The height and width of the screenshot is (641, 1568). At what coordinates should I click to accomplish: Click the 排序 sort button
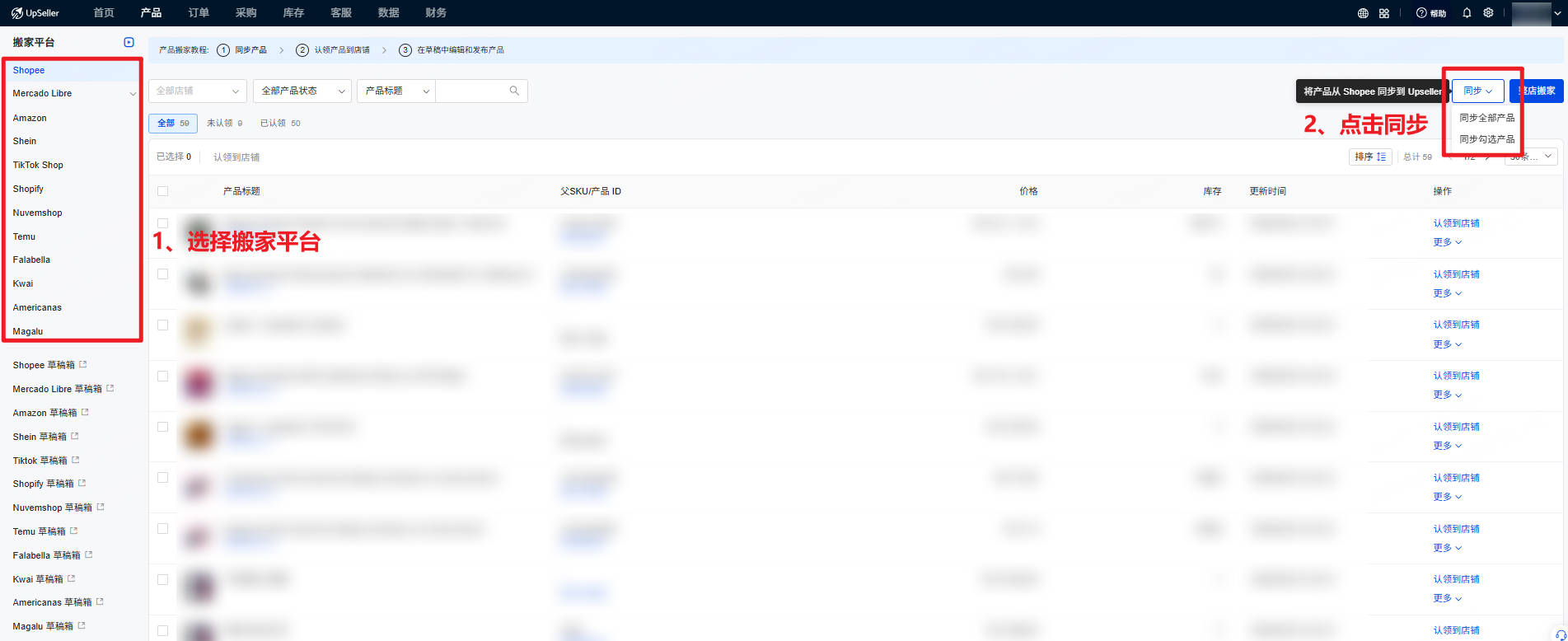click(x=1370, y=157)
